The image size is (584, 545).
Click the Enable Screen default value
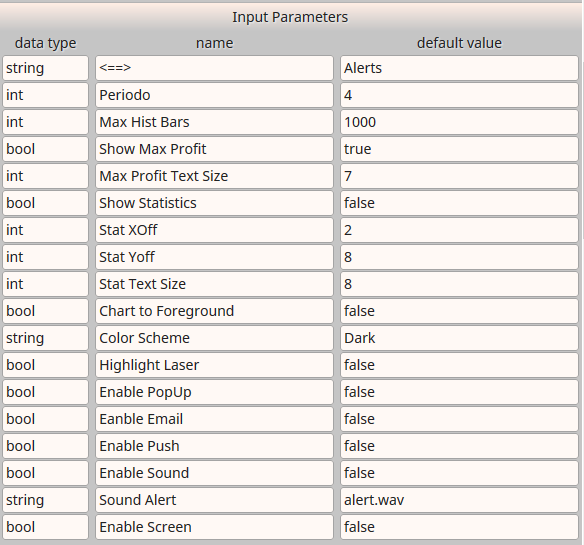pyautogui.click(x=459, y=527)
